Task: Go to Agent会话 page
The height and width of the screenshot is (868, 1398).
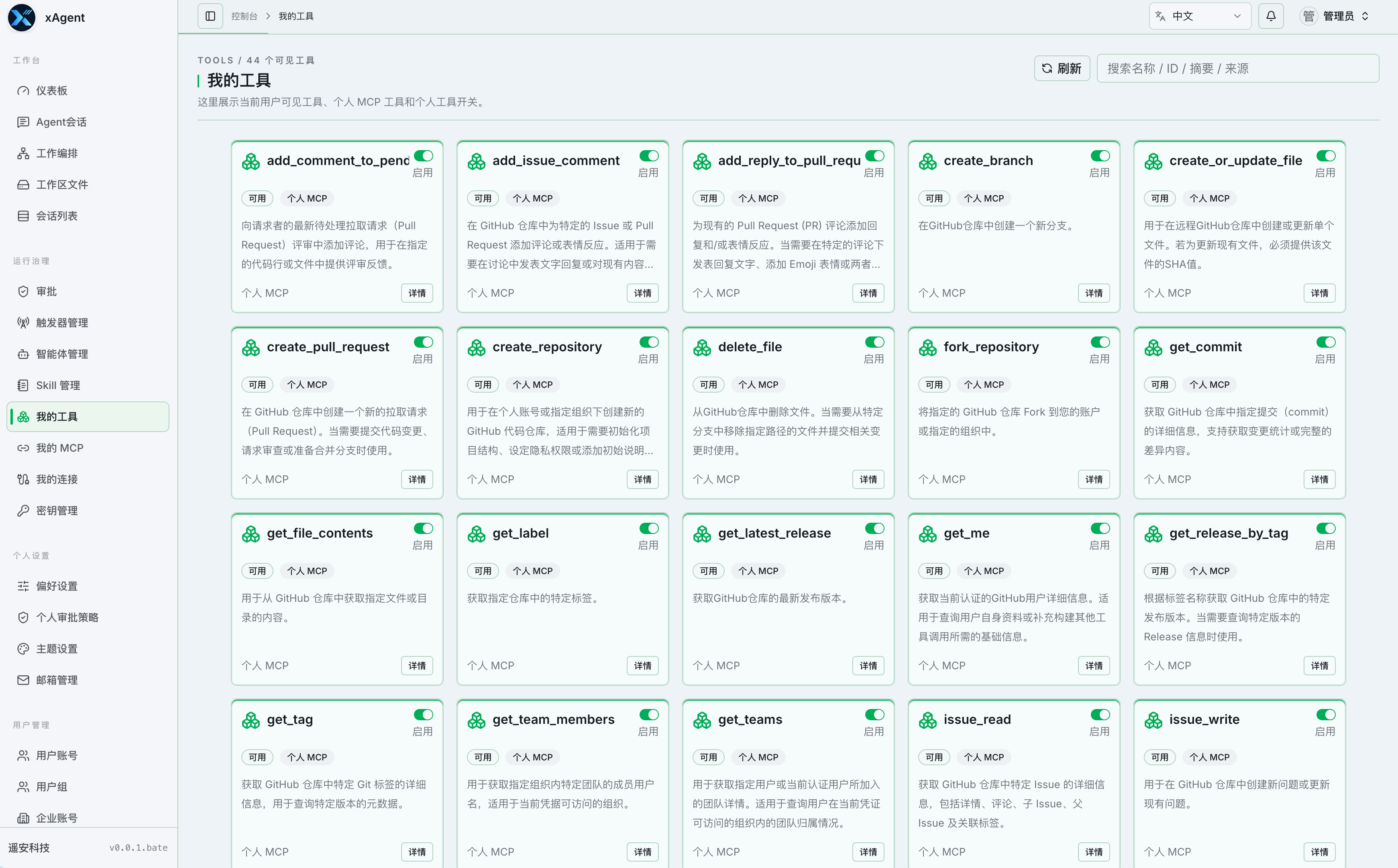Action: point(88,122)
